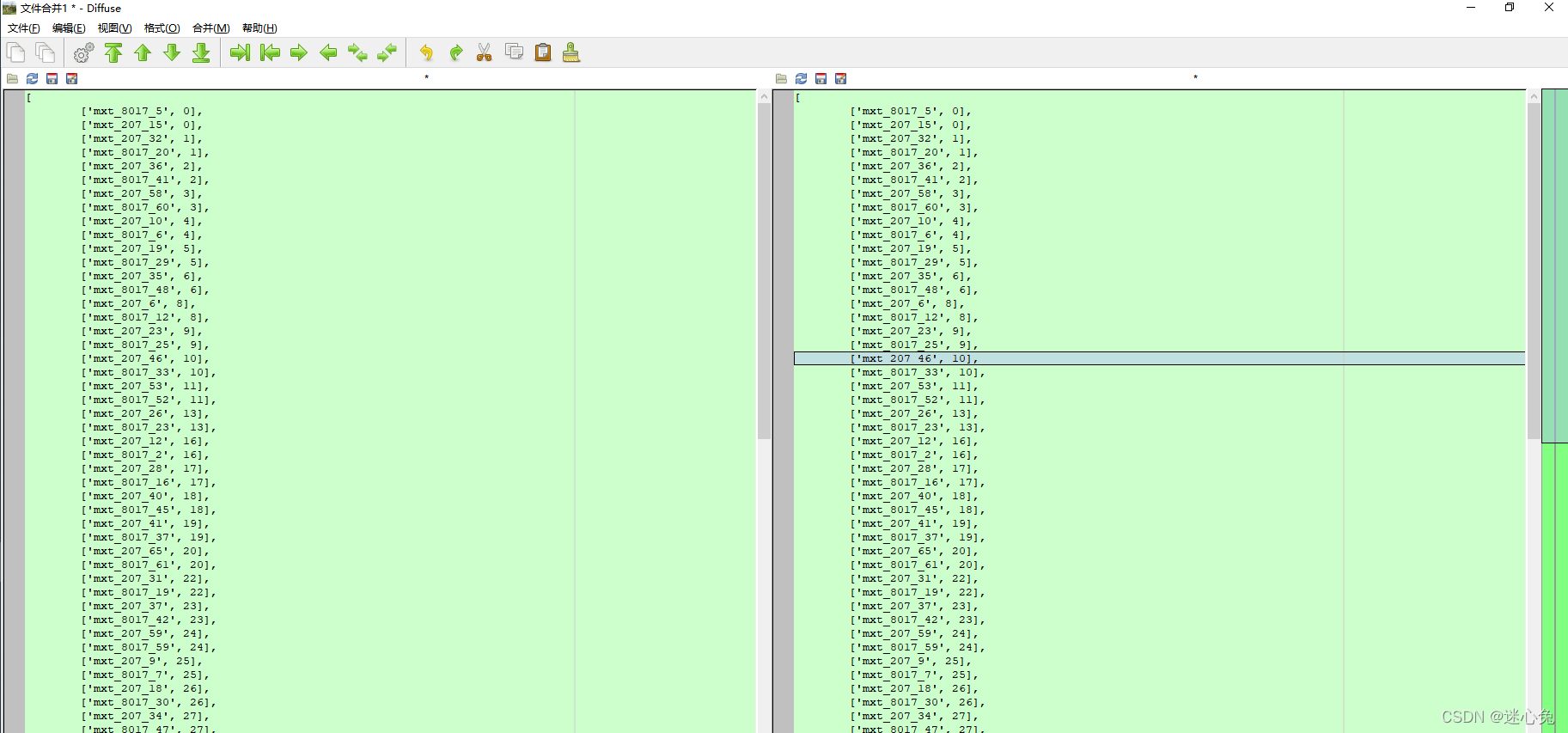
Task: Open the 文件(F) menu
Action: click(x=24, y=28)
